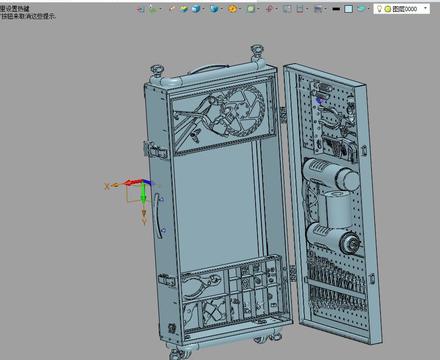
Task: Expand the arrow beside the orange circular icon
Action: [x=240, y=9]
